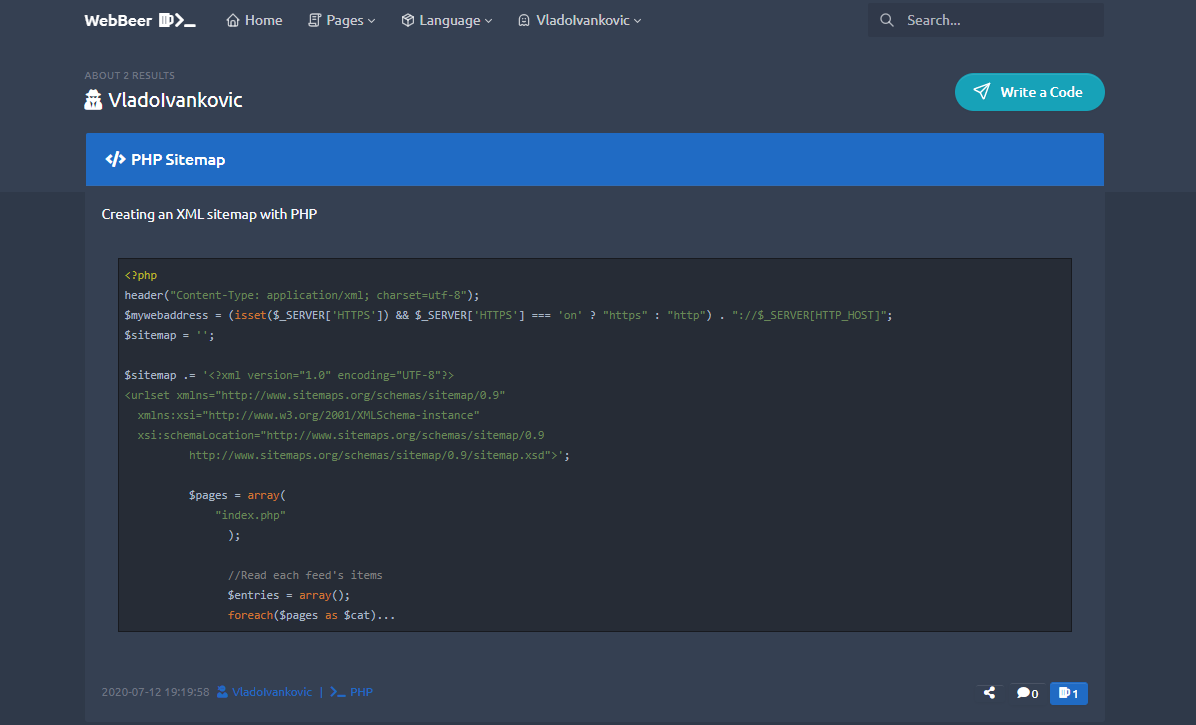Image resolution: width=1196 pixels, height=725 pixels.
Task: Click the code icon on PHP Sitemap header
Action: (x=115, y=159)
